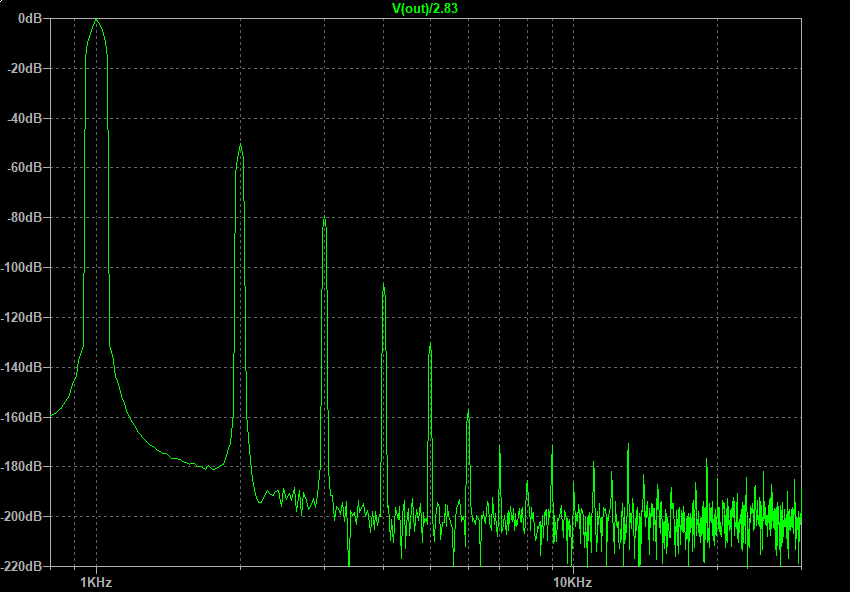Click the -120dB axis label
Screen dimensions: 850x592
tap(22, 317)
